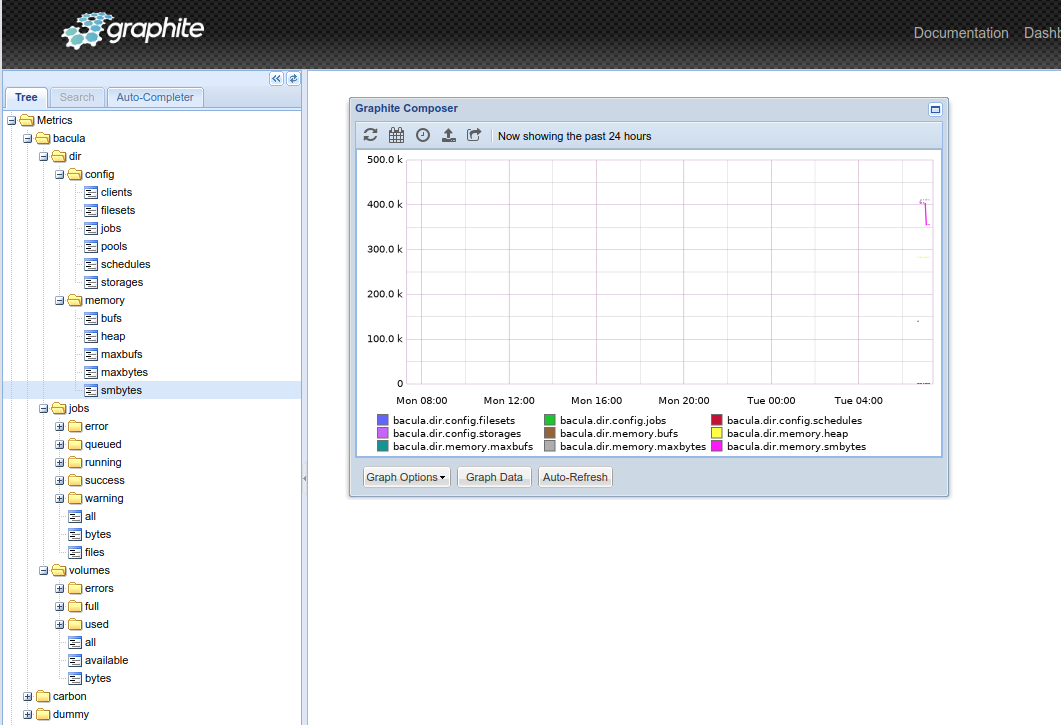Click the tree panel refresh icon
This screenshot has height=725, width=1061.
click(293, 79)
